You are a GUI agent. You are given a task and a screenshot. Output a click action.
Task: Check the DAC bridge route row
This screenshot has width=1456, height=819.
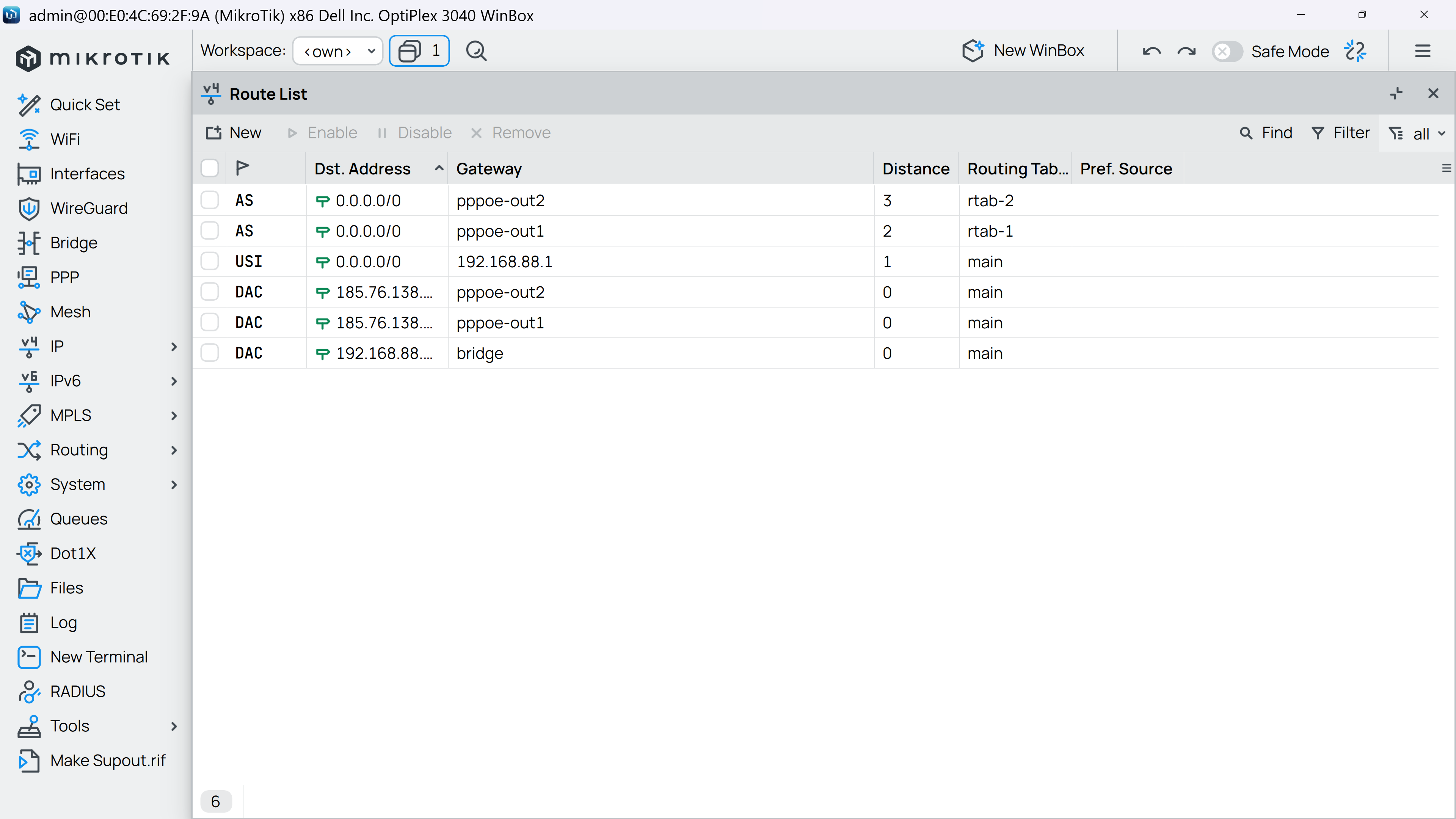[x=210, y=353]
